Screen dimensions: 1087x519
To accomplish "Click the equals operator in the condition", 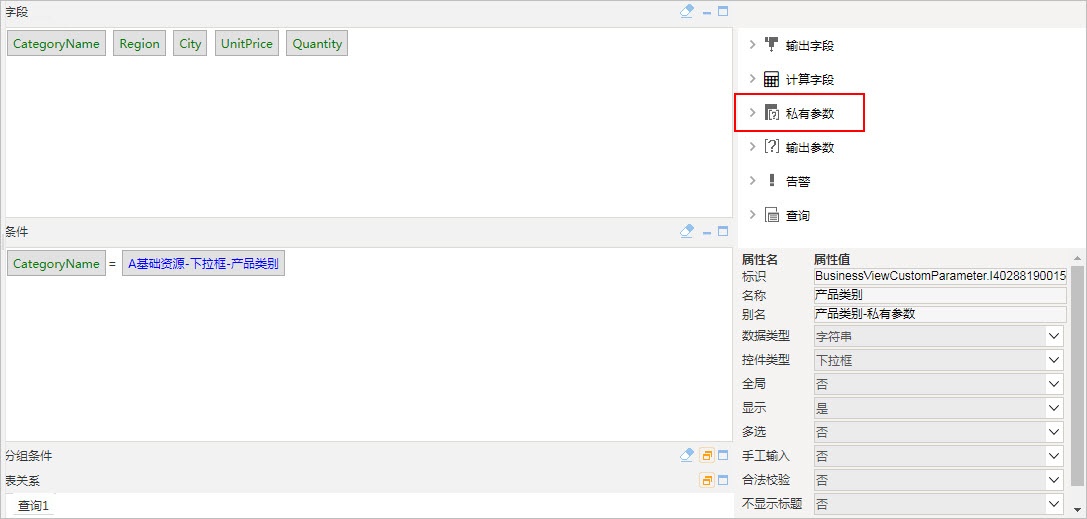I will point(112,264).
